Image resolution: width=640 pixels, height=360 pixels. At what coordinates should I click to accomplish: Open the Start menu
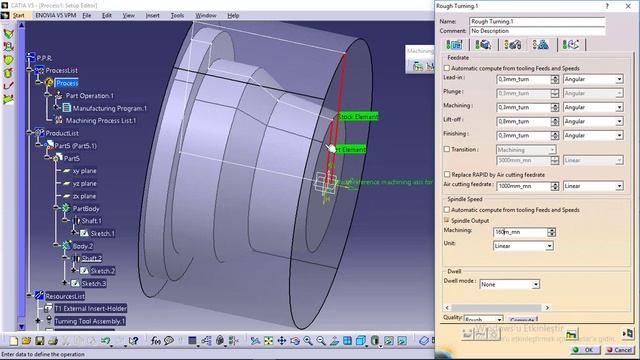point(18,16)
